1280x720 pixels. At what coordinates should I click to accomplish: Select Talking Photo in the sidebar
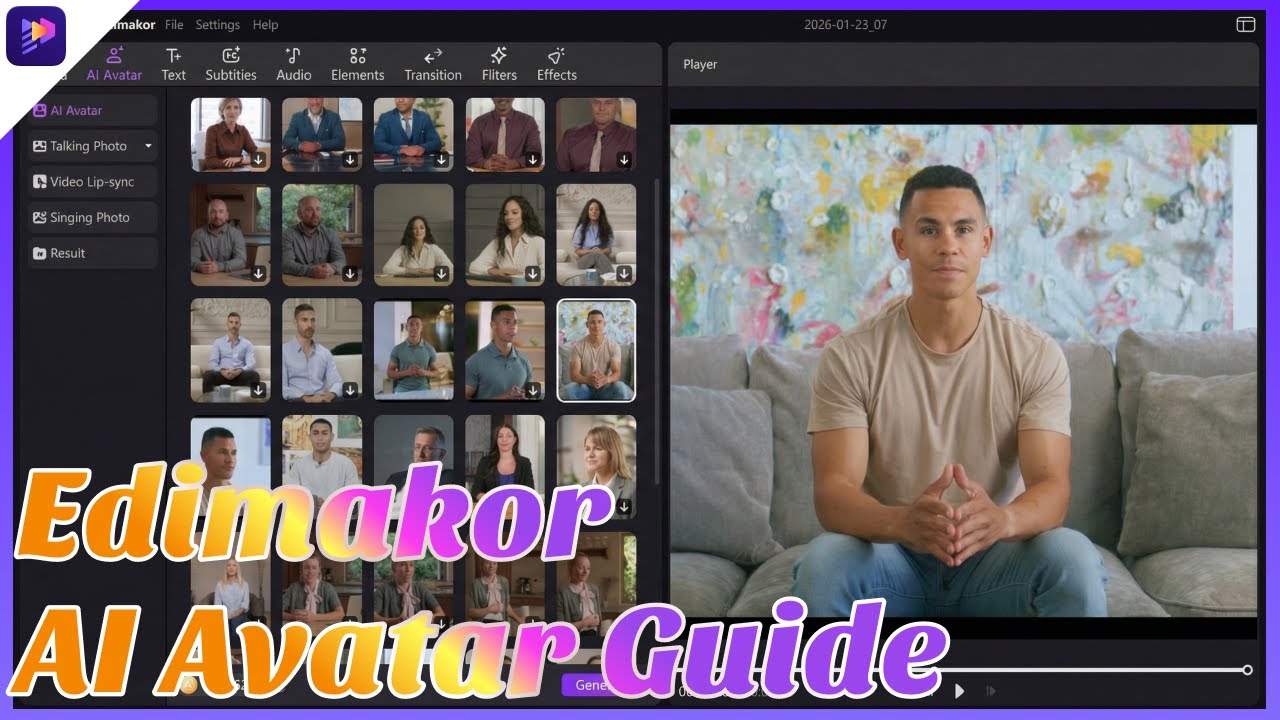coord(92,146)
